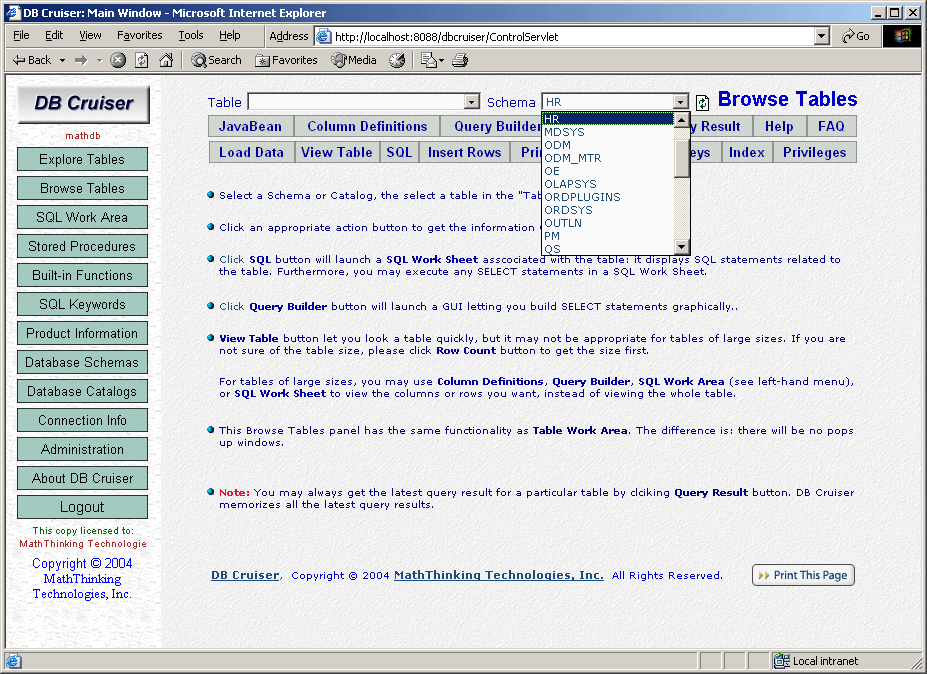The image size is (927, 674).
Task: Expand the Address bar dropdown arrow
Action: 822,37
